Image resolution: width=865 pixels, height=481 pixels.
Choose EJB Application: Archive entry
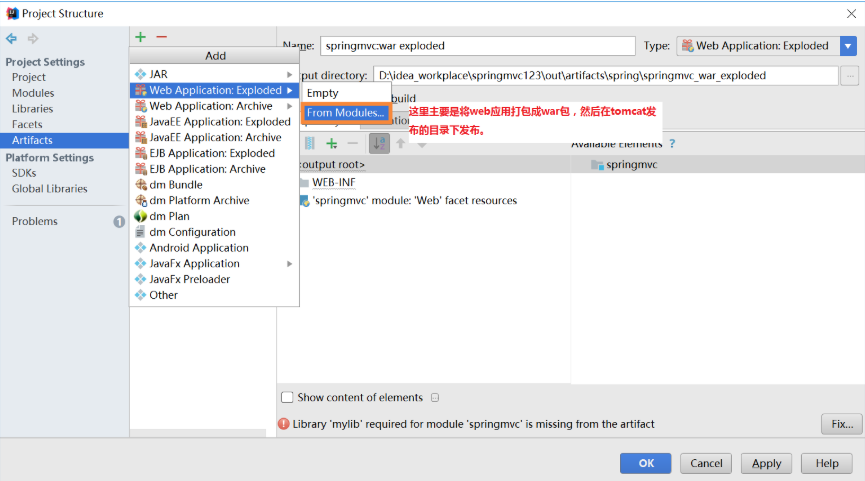point(215,169)
